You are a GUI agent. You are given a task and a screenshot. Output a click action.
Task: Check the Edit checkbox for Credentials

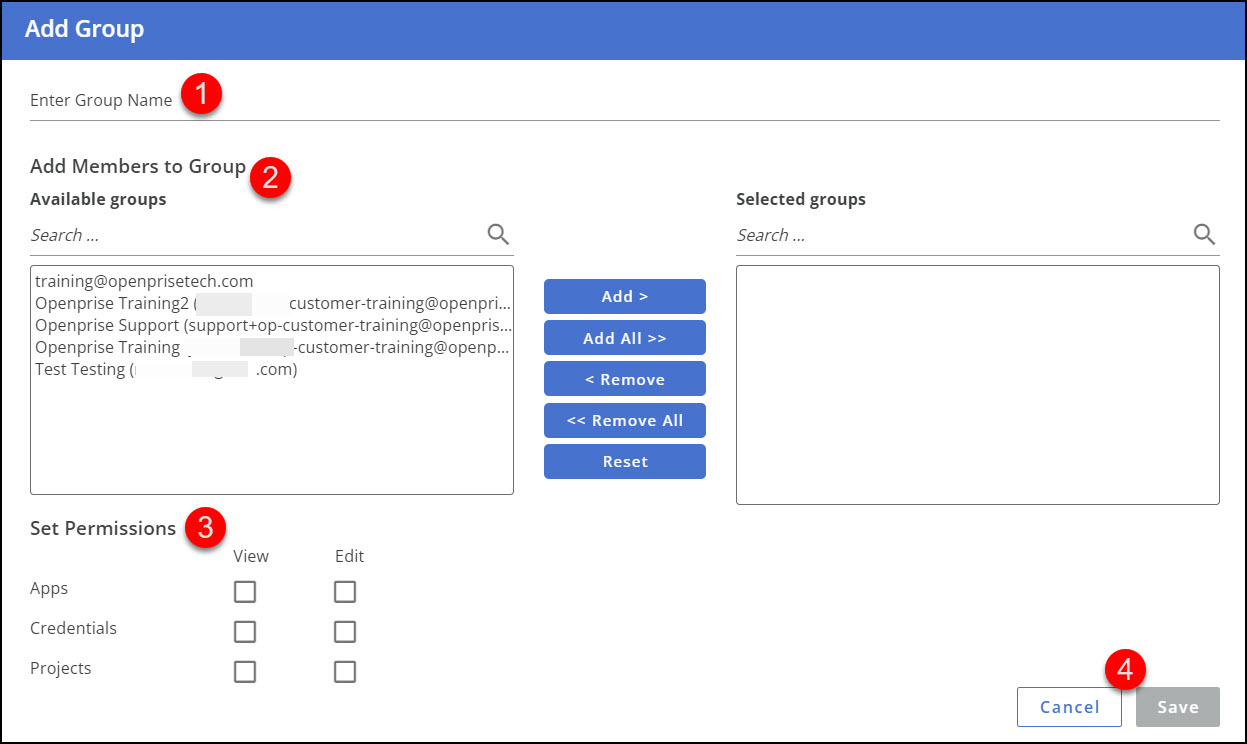344,631
